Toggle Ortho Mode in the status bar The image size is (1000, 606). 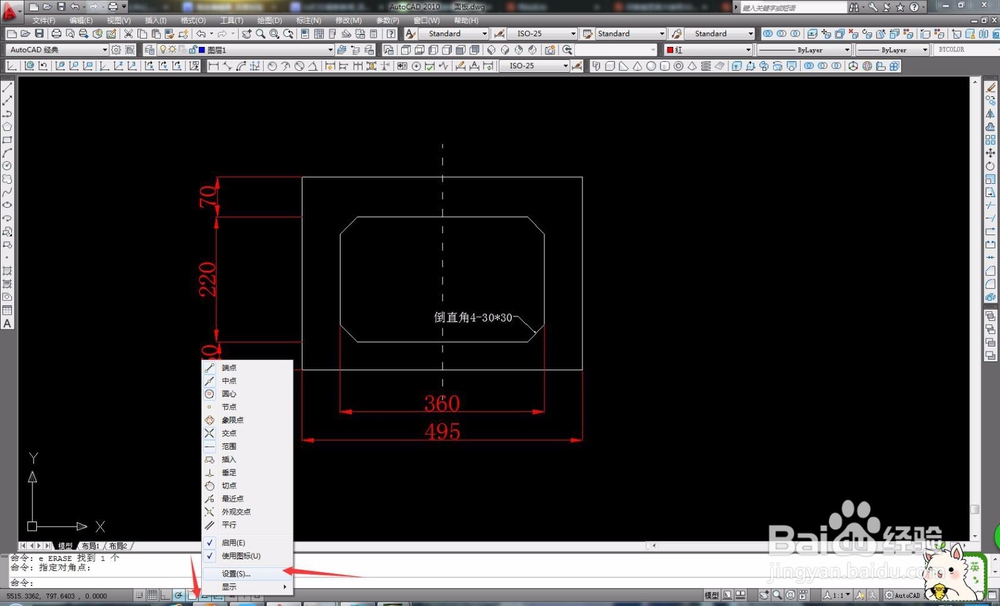click(x=165, y=595)
